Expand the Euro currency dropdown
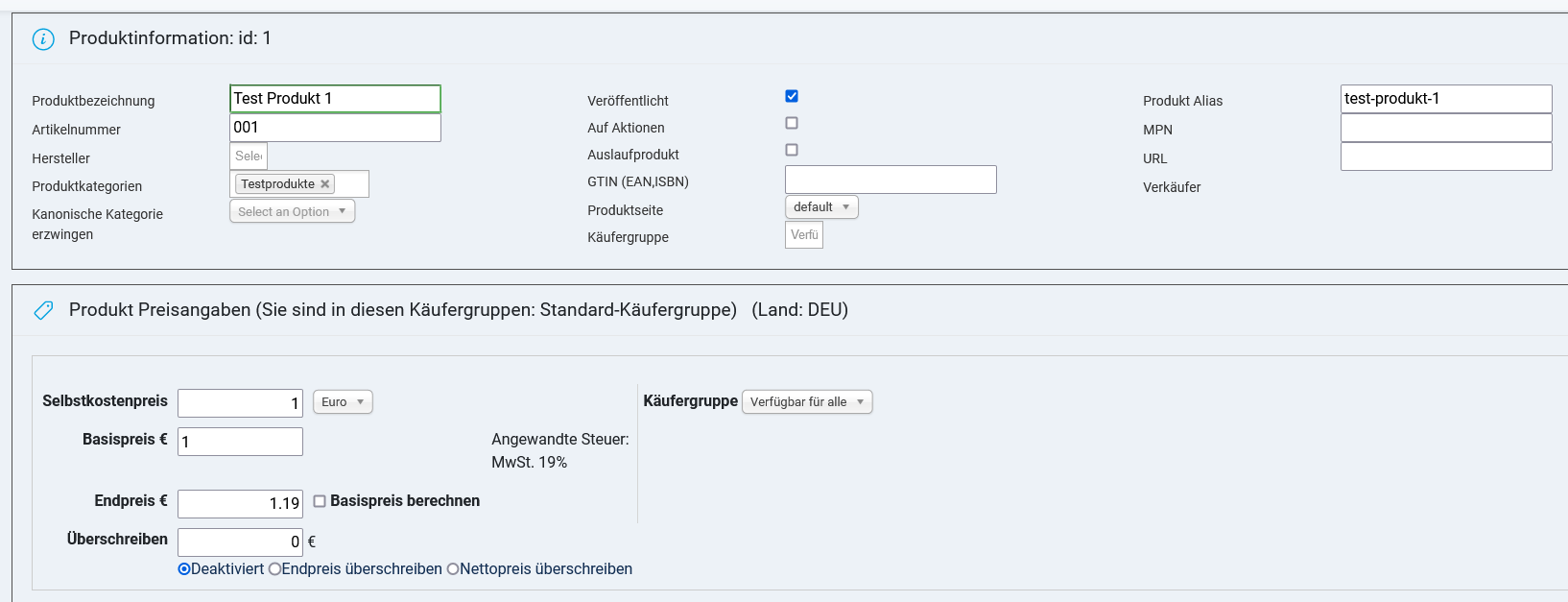 343,402
